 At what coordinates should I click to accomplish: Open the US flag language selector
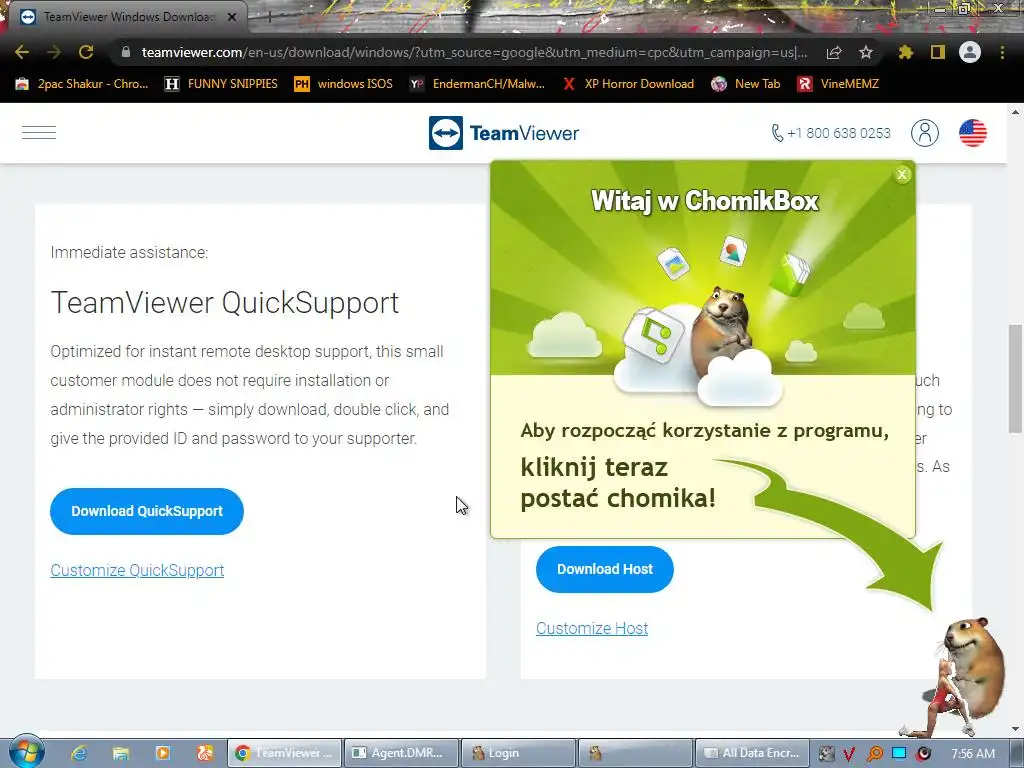(x=973, y=133)
